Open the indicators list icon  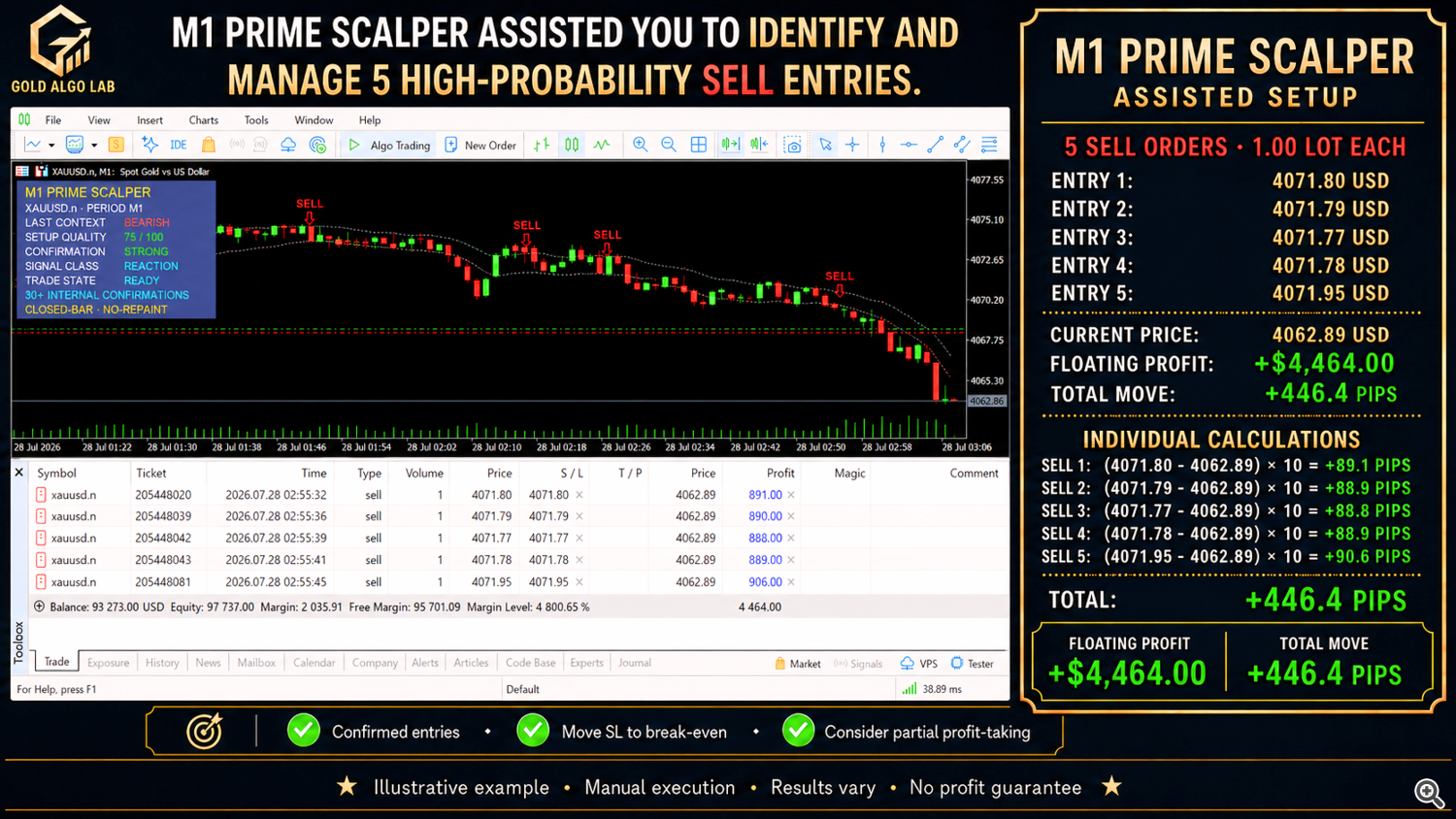click(74, 145)
